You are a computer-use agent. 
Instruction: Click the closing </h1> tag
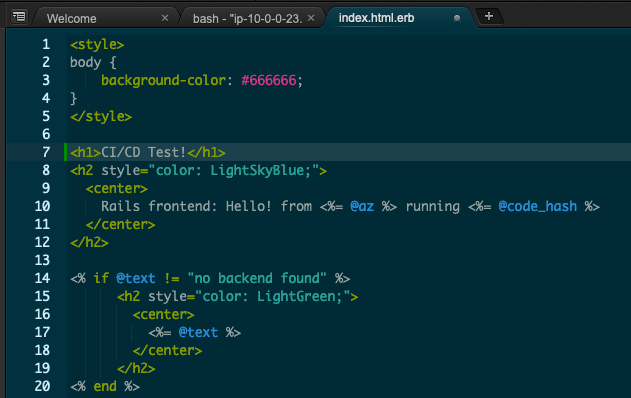[206, 152]
